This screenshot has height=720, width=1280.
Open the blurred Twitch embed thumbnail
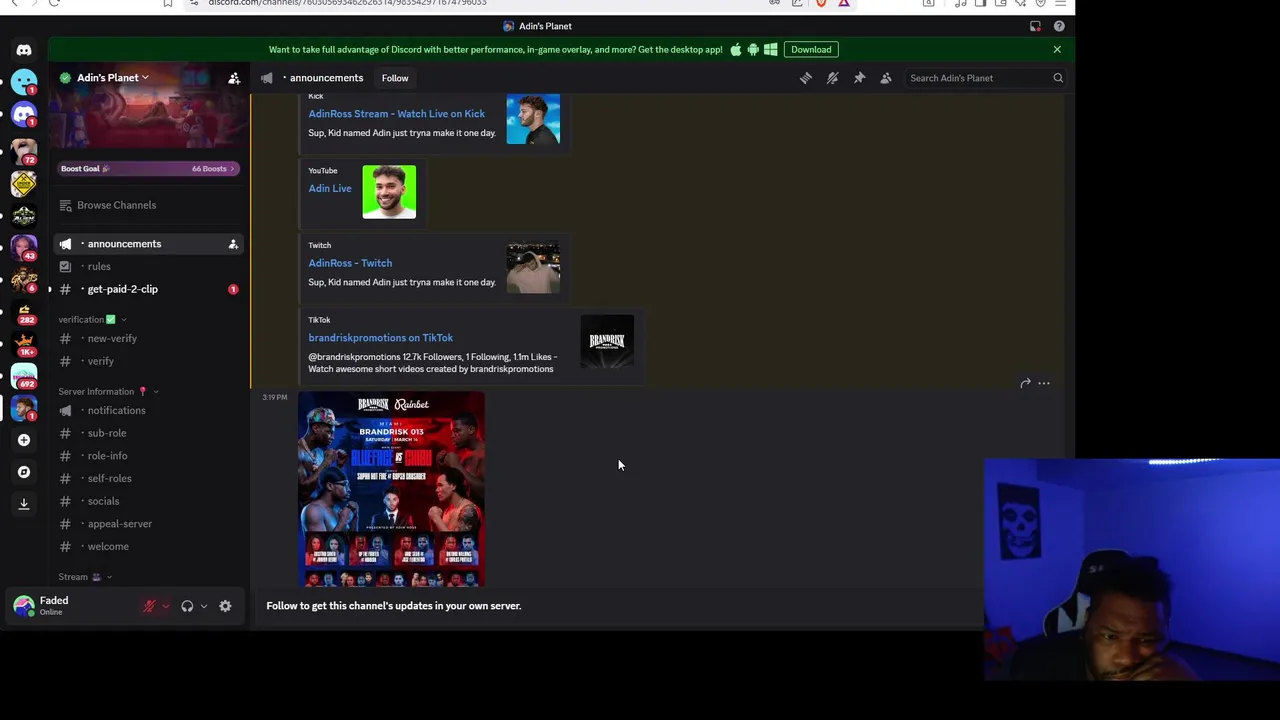[533, 267]
